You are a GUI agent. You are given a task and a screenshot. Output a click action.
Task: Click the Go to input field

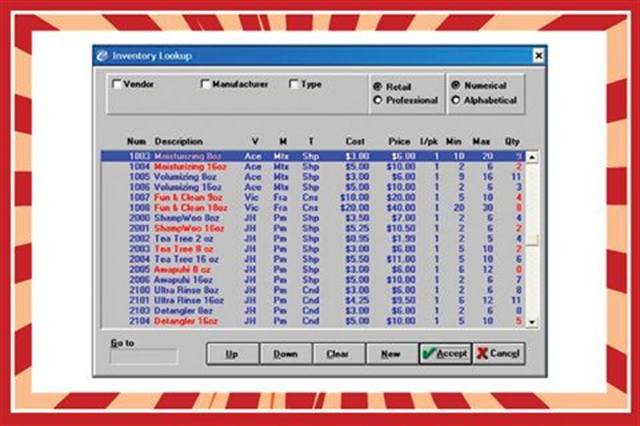pyautogui.click(x=144, y=356)
